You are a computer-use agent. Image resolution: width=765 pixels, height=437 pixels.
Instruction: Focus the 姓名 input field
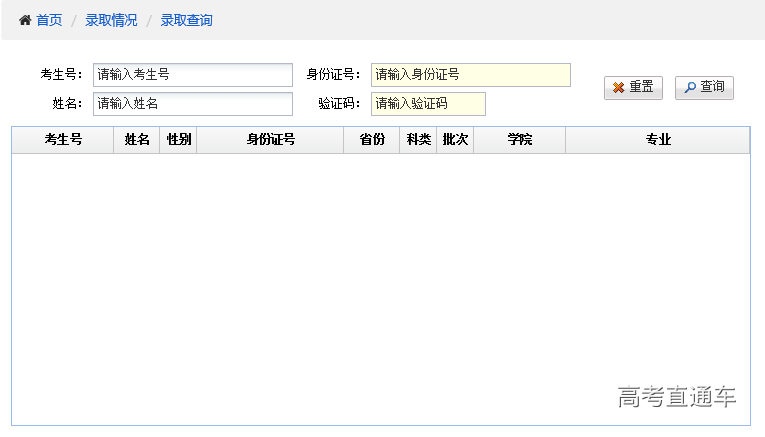click(193, 104)
